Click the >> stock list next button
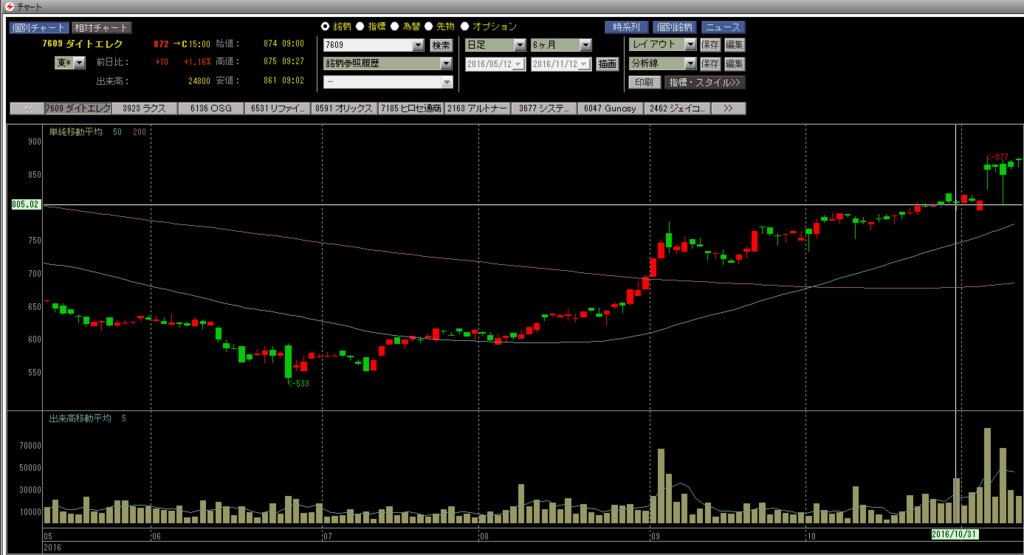Image resolution: width=1024 pixels, height=555 pixels. (728, 108)
